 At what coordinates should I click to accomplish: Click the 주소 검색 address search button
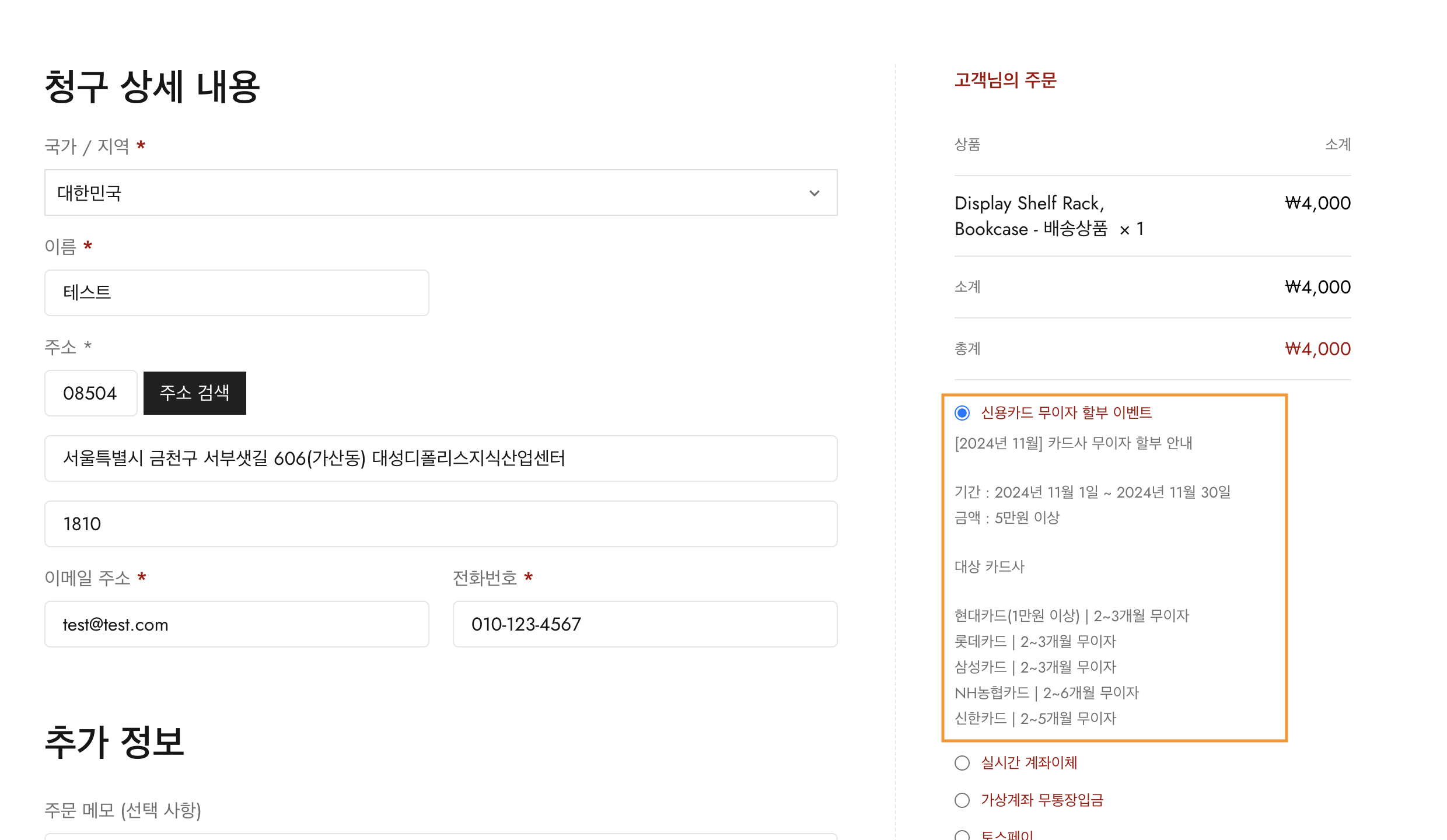click(194, 393)
